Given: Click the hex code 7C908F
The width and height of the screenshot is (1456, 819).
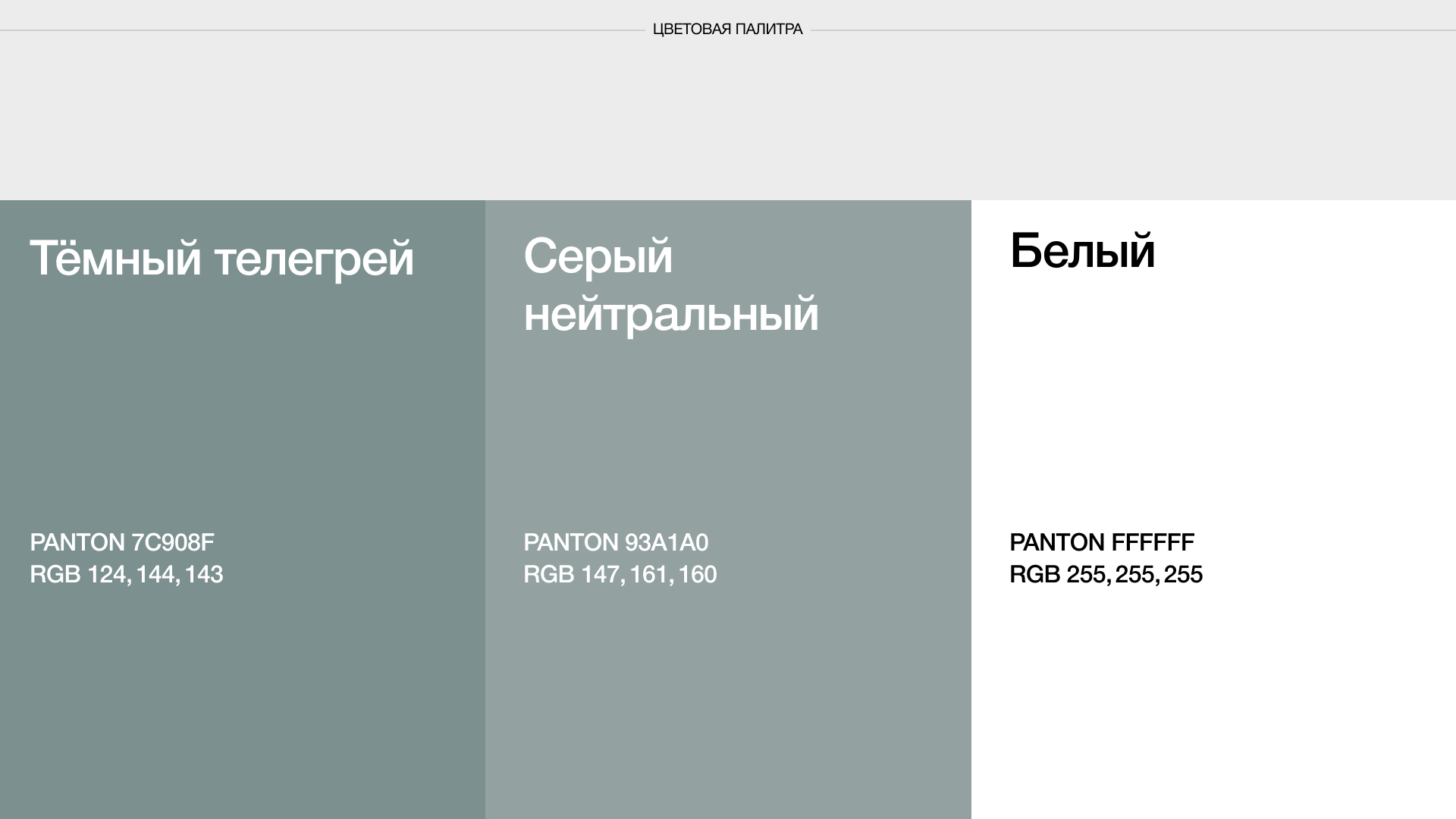Looking at the screenshot, I should pyautogui.click(x=173, y=542).
